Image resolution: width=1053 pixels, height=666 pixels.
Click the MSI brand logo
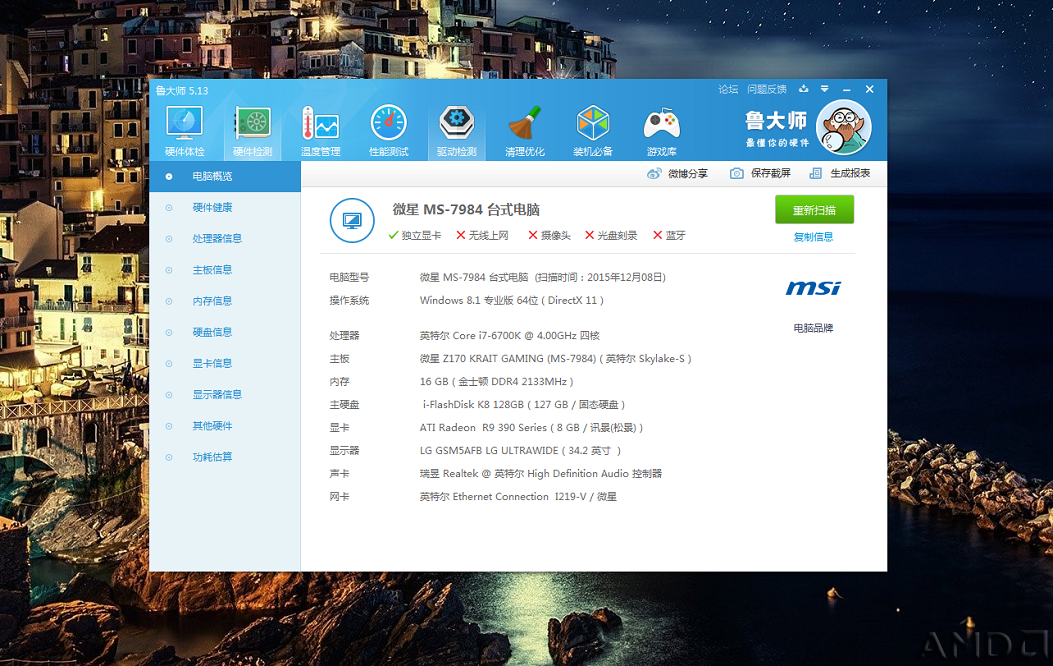pos(813,288)
